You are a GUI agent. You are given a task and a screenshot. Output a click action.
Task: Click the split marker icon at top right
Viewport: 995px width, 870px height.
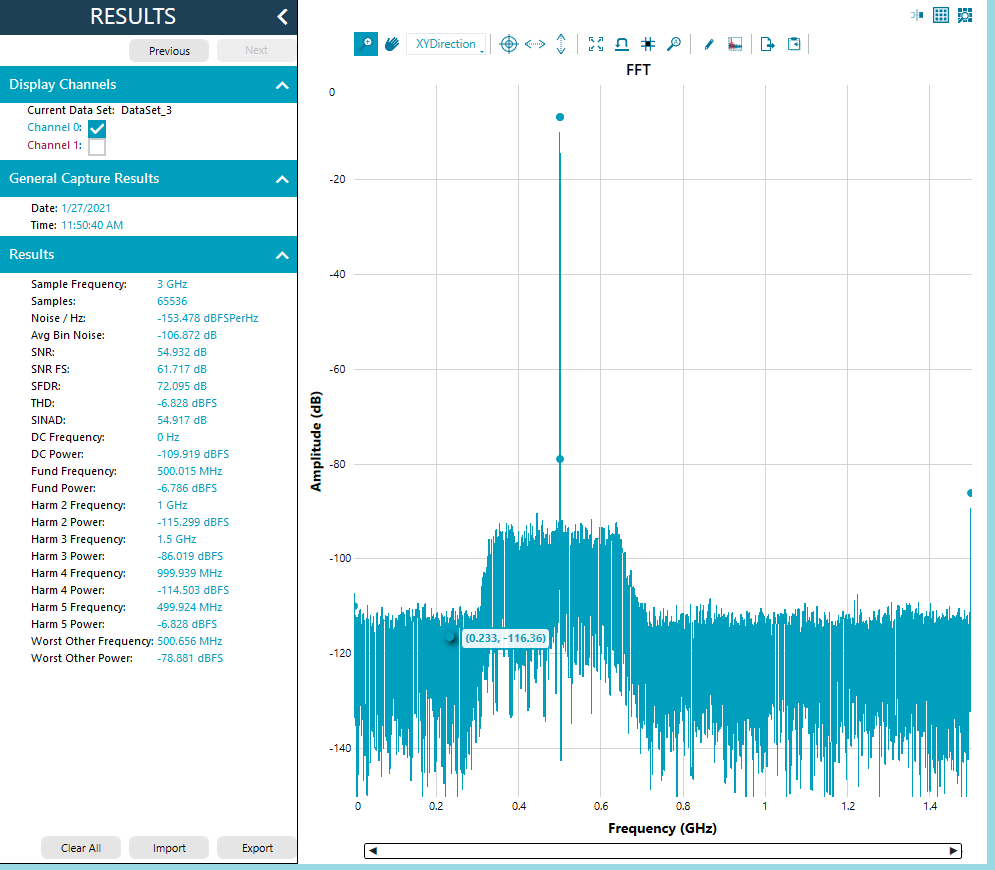point(917,15)
